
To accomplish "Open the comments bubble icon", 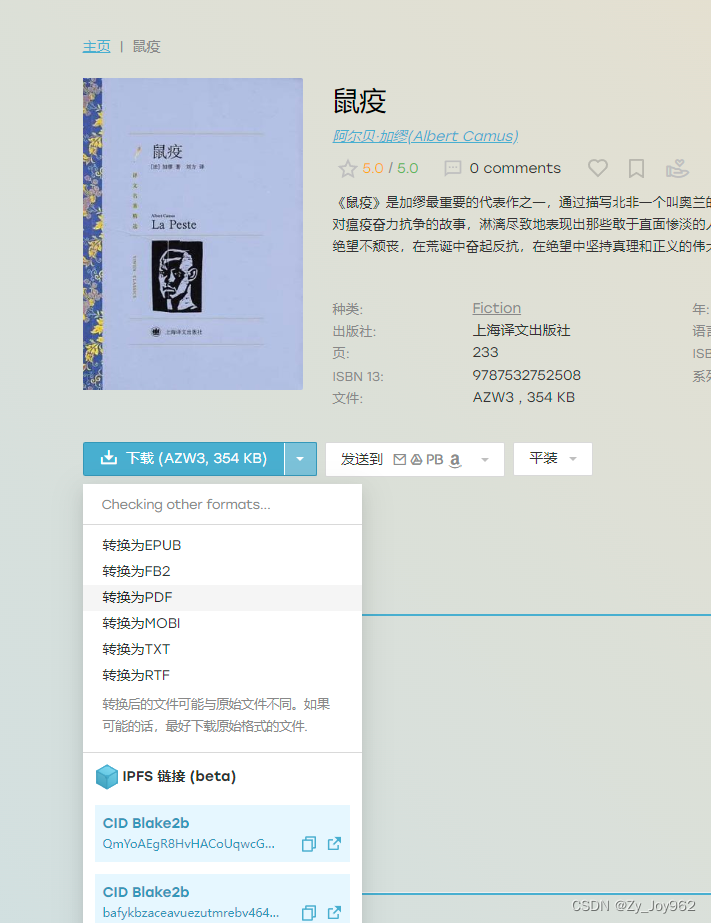I will click(453, 168).
